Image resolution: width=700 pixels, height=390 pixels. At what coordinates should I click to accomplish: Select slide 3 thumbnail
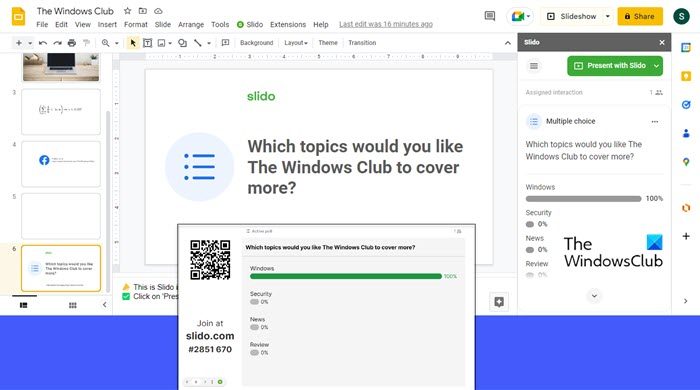tap(61, 112)
